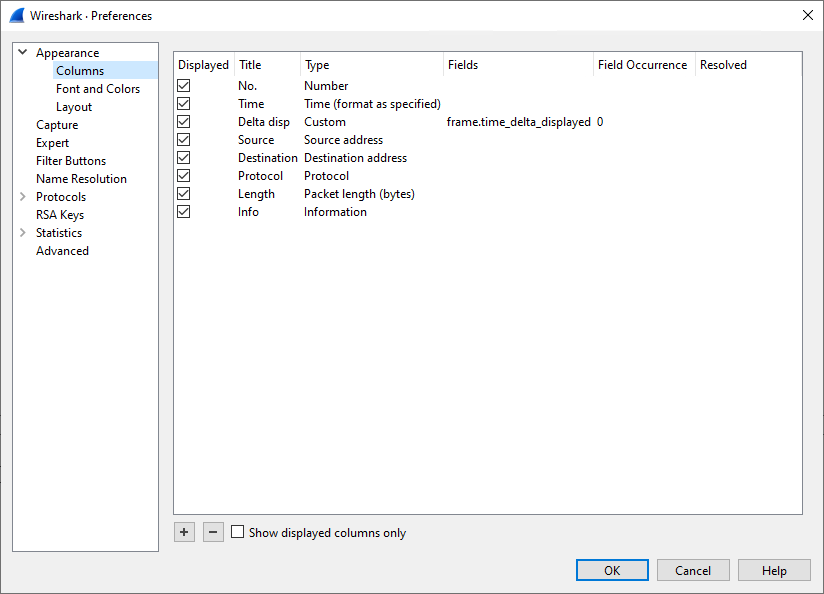Click the Type column header
This screenshot has height=594, width=824.
(317, 64)
